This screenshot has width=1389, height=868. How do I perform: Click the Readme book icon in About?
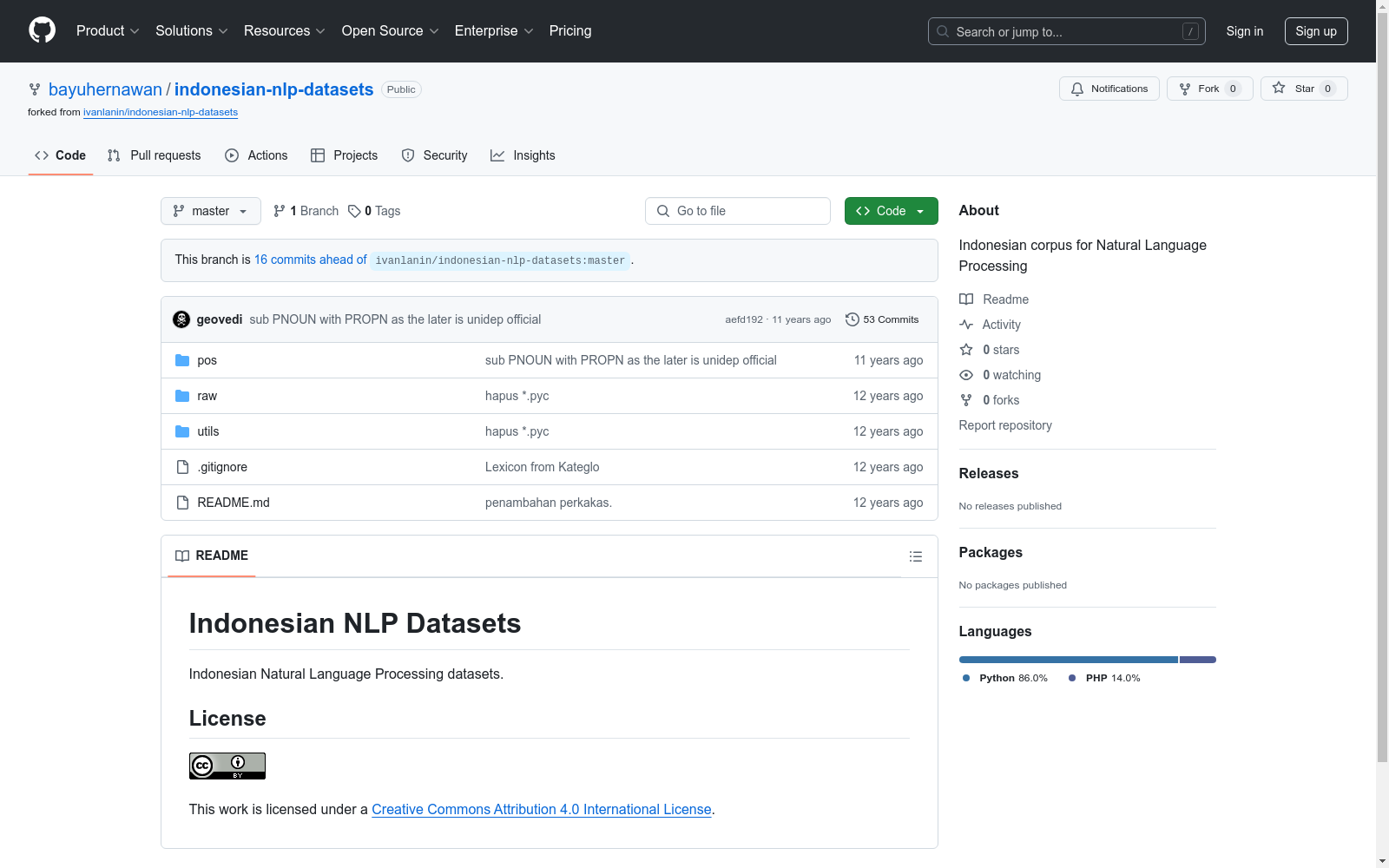[966, 299]
